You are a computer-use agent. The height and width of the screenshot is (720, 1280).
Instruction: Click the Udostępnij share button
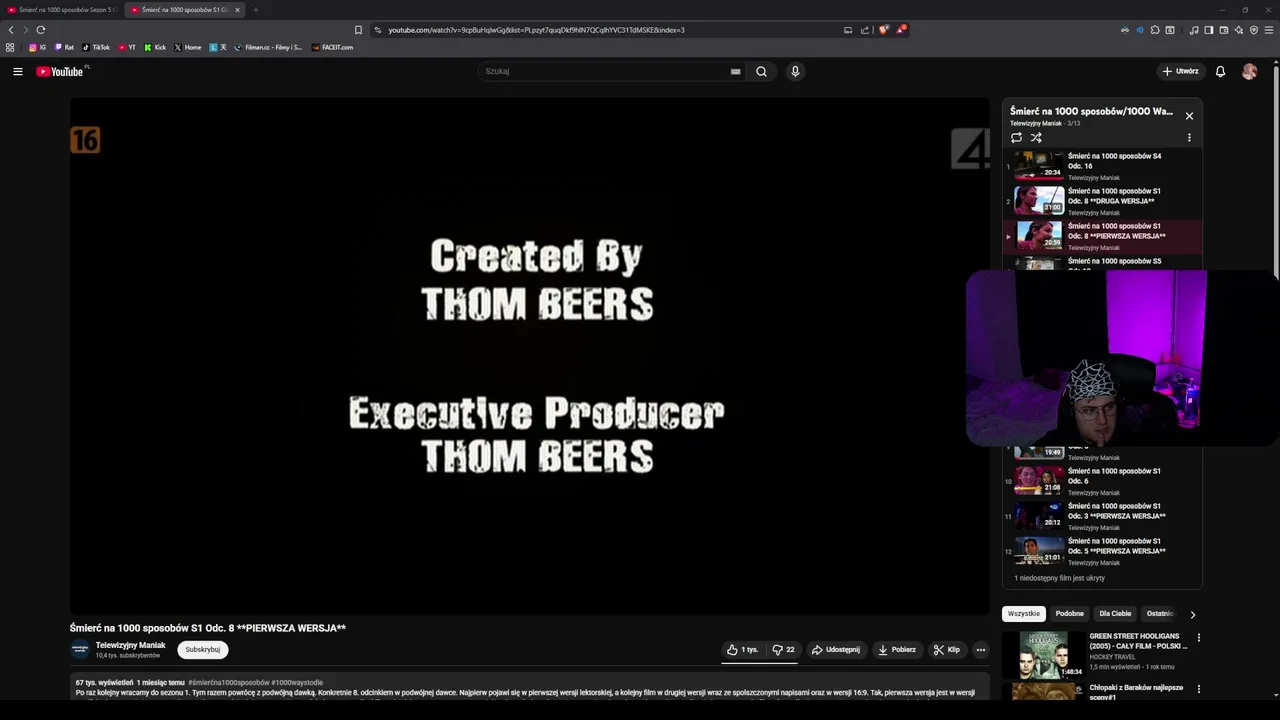coord(835,650)
